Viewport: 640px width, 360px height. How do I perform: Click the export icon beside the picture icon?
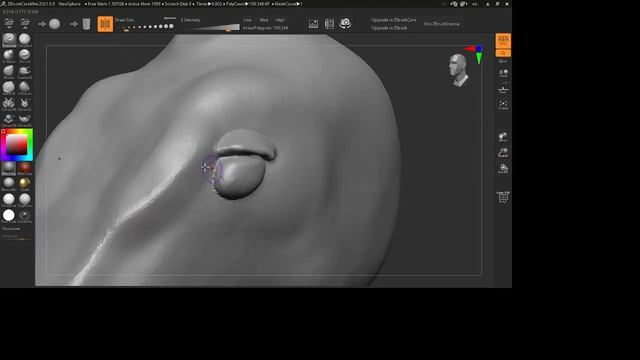(x=329, y=24)
